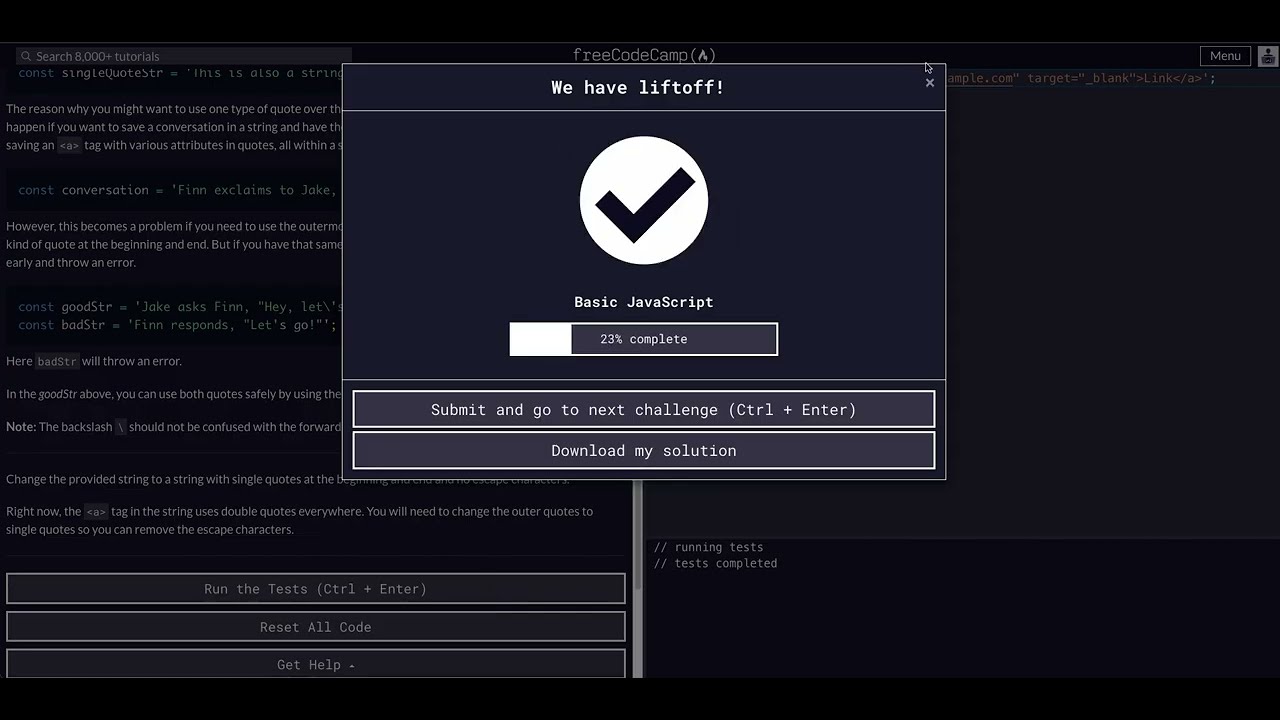Viewport: 1280px width, 720px height.
Task: Click the '// running tests' console line
Action: [708, 547]
